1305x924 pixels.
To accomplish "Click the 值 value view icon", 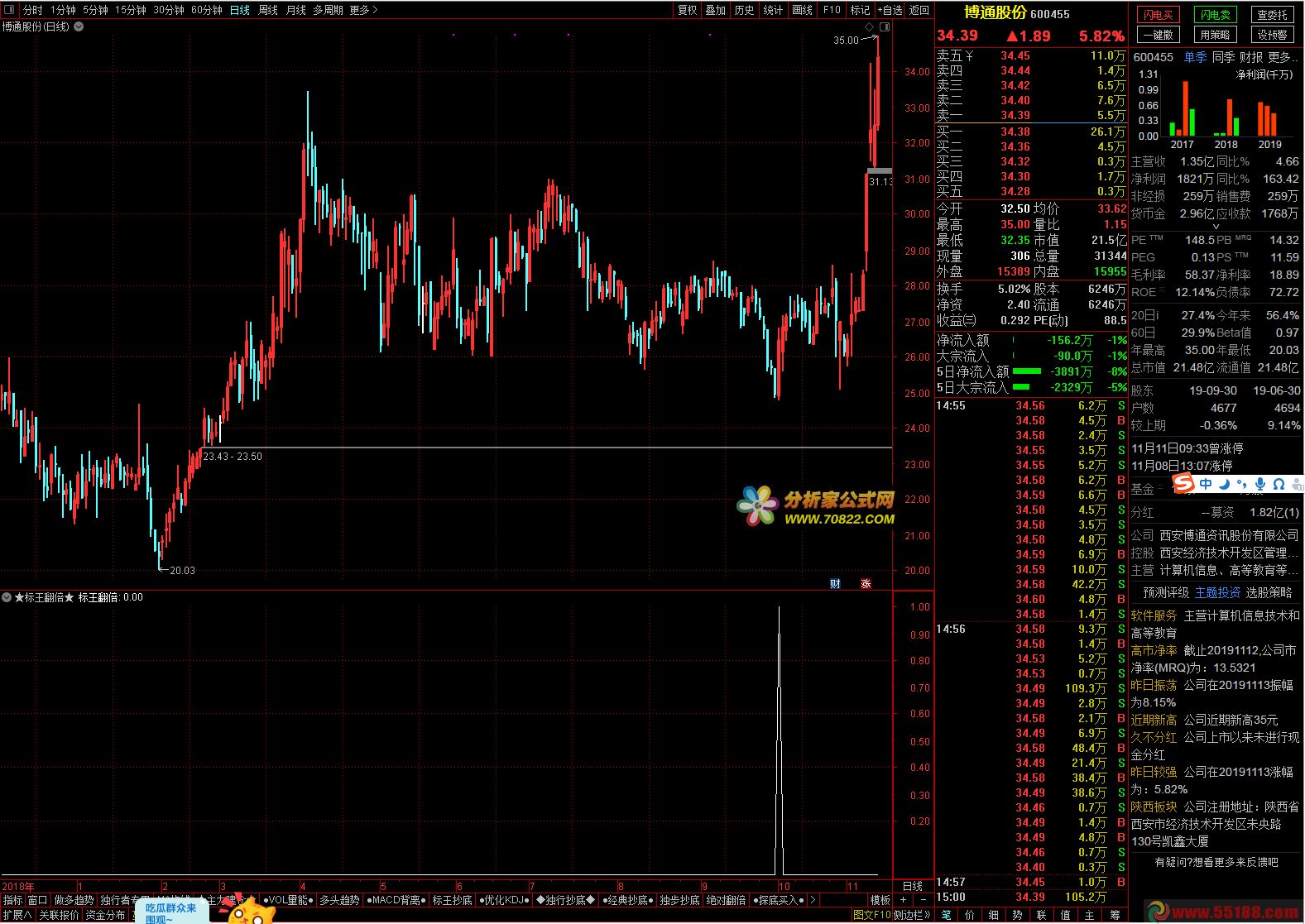I will [x=1066, y=915].
